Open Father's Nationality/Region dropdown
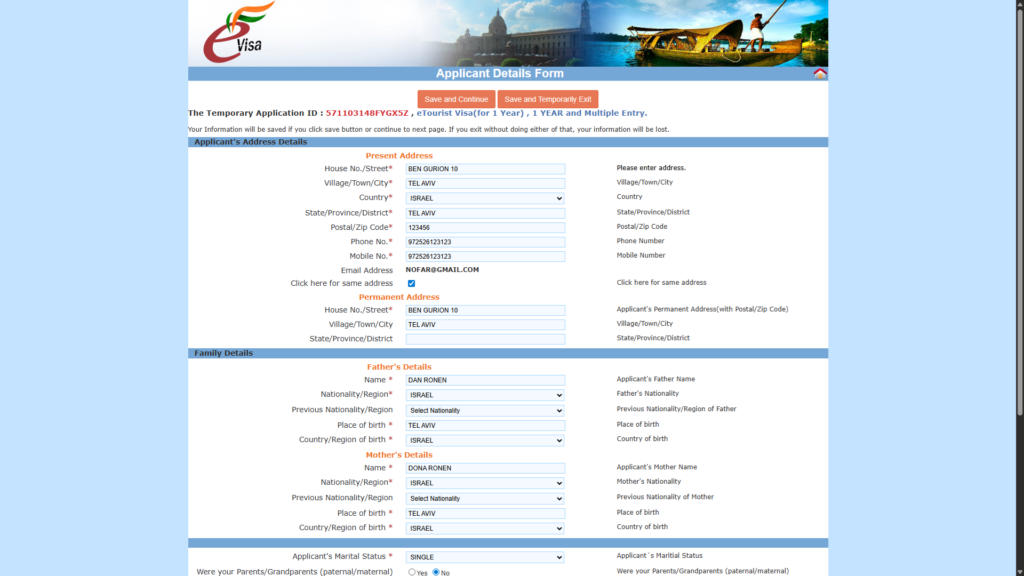The height and width of the screenshot is (576, 1024). pyautogui.click(x=485, y=395)
